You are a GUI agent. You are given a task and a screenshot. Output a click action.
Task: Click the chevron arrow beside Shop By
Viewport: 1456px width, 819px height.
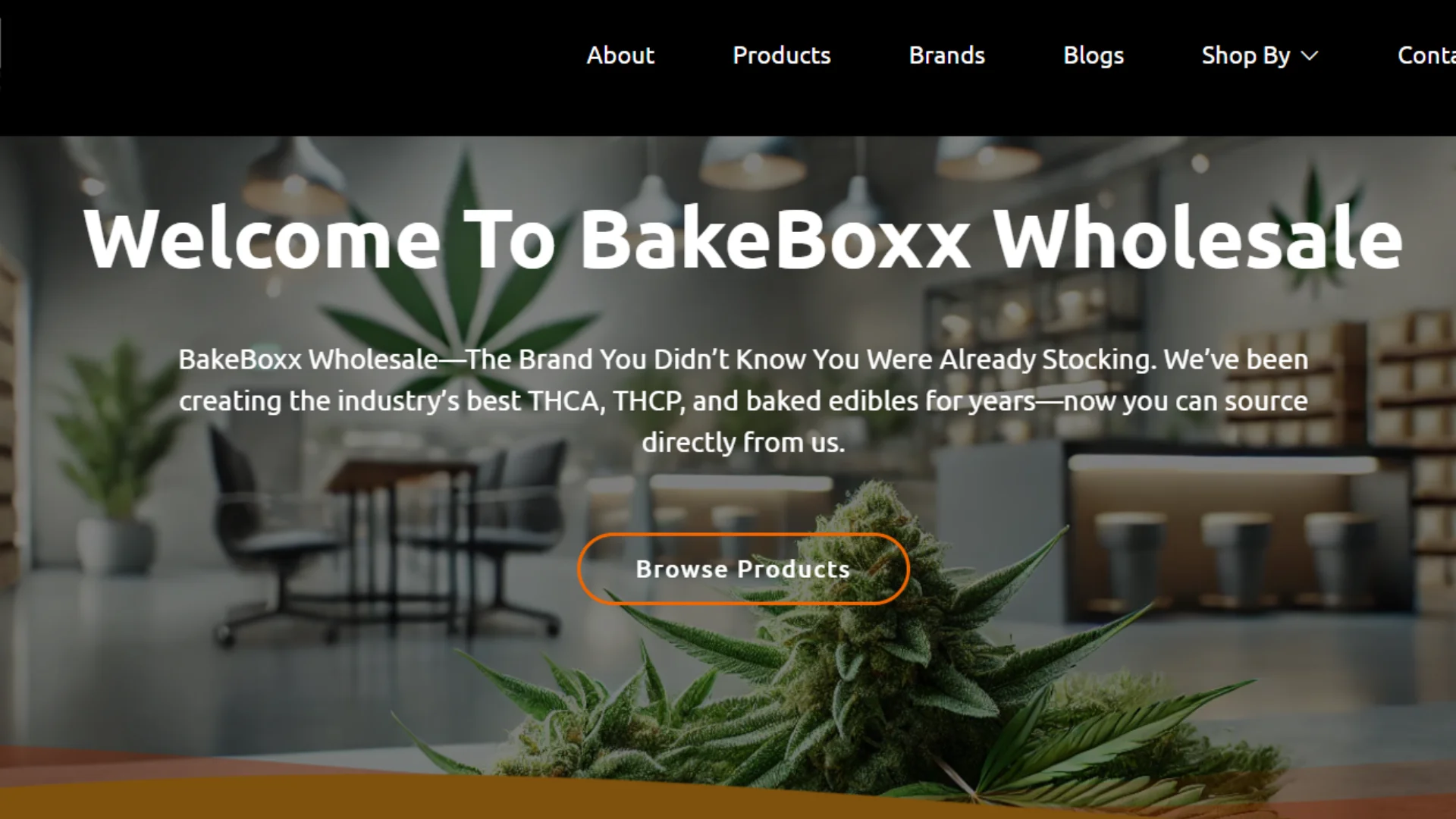click(x=1310, y=56)
